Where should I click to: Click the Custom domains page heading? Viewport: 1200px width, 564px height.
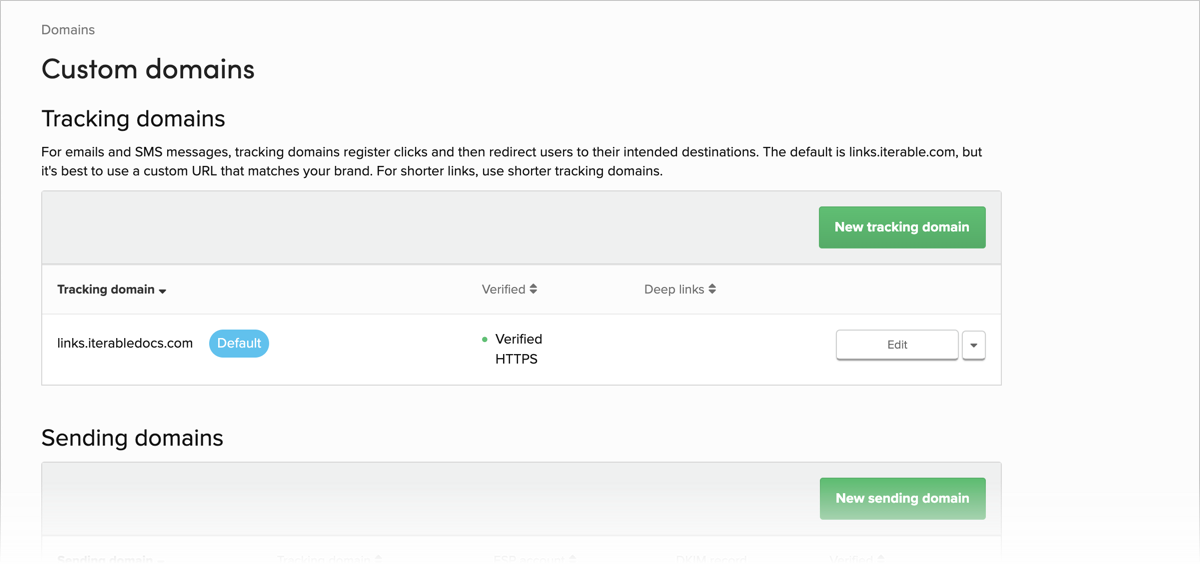(x=148, y=69)
